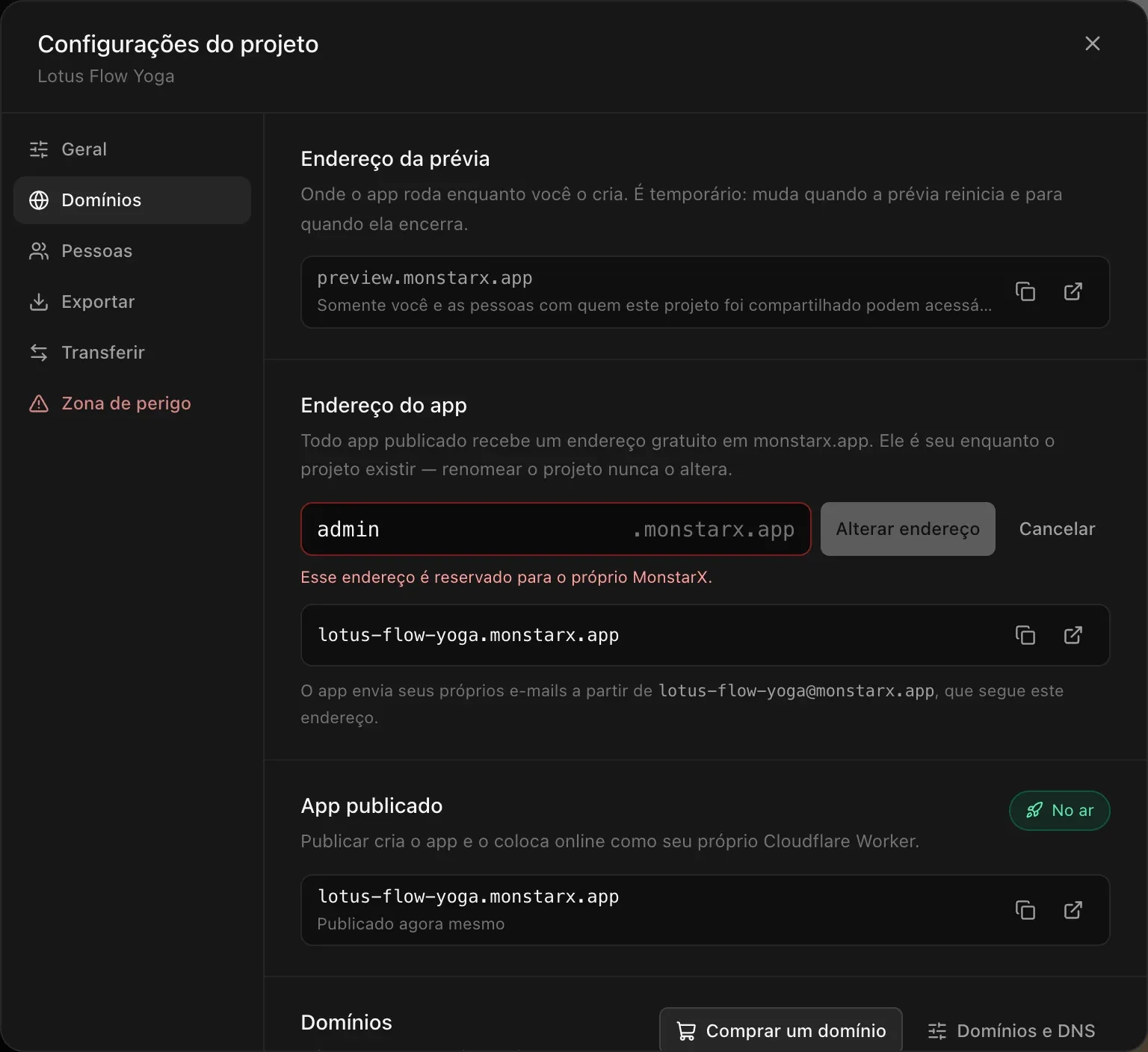Copy the published app address
Viewport: 1148px width, 1052px height.
(1025, 910)
